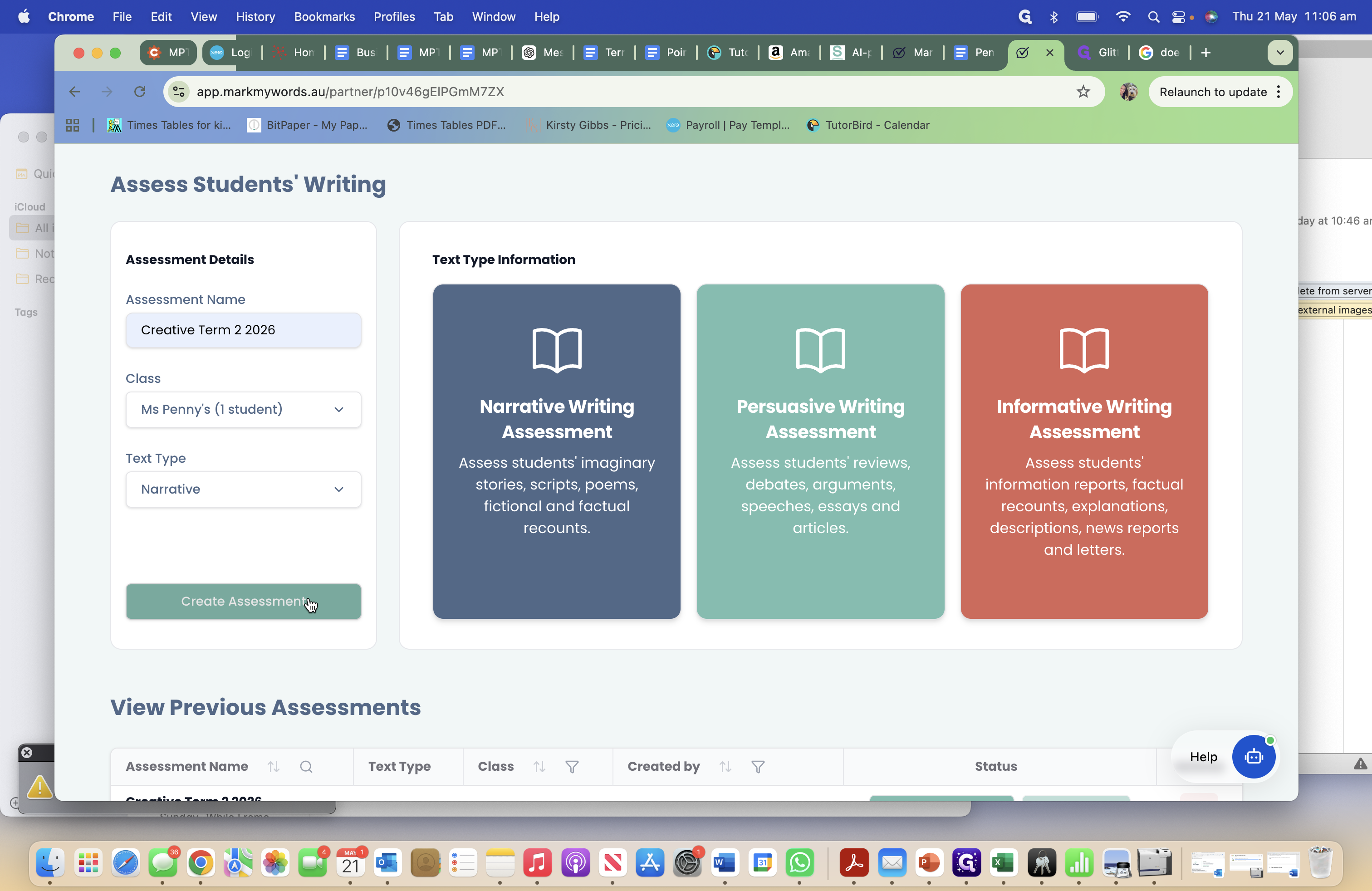
Task: Switch to the Glit tab
Action: tap(1097, 53)
